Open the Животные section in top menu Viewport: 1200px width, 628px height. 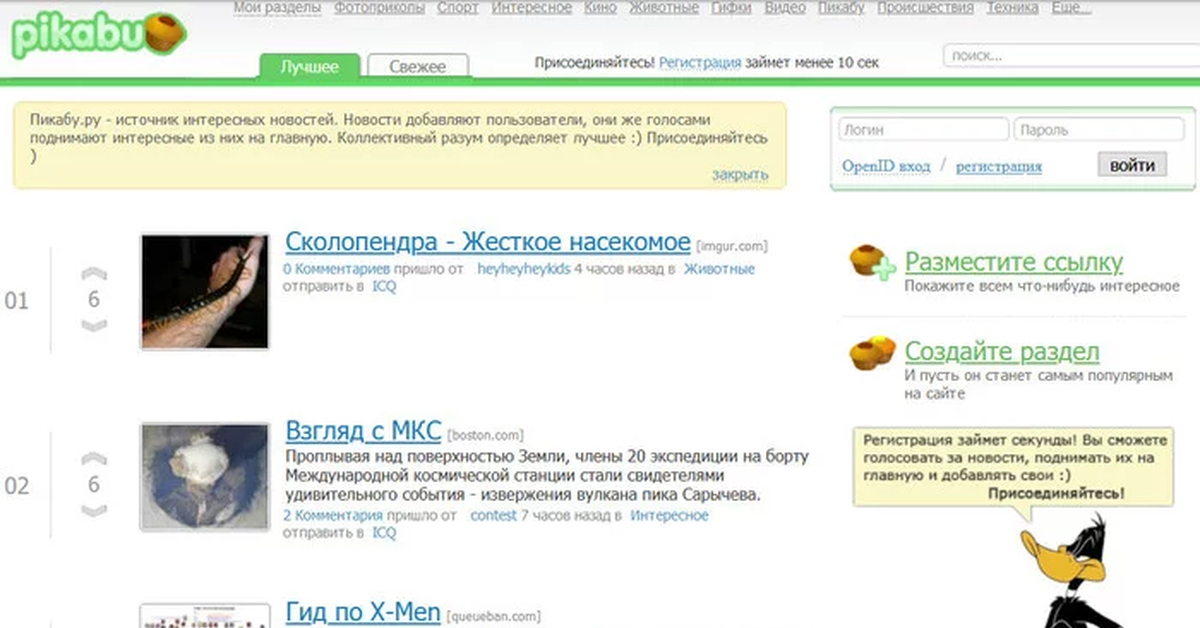[663, 8]
